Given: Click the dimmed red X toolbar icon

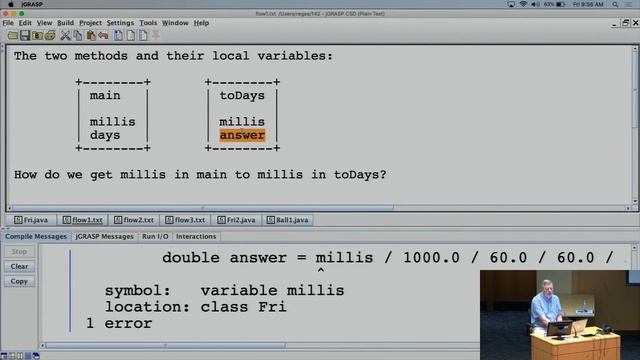Looking at the screenshot, I should pyautogui.click(x=156, y=35).
